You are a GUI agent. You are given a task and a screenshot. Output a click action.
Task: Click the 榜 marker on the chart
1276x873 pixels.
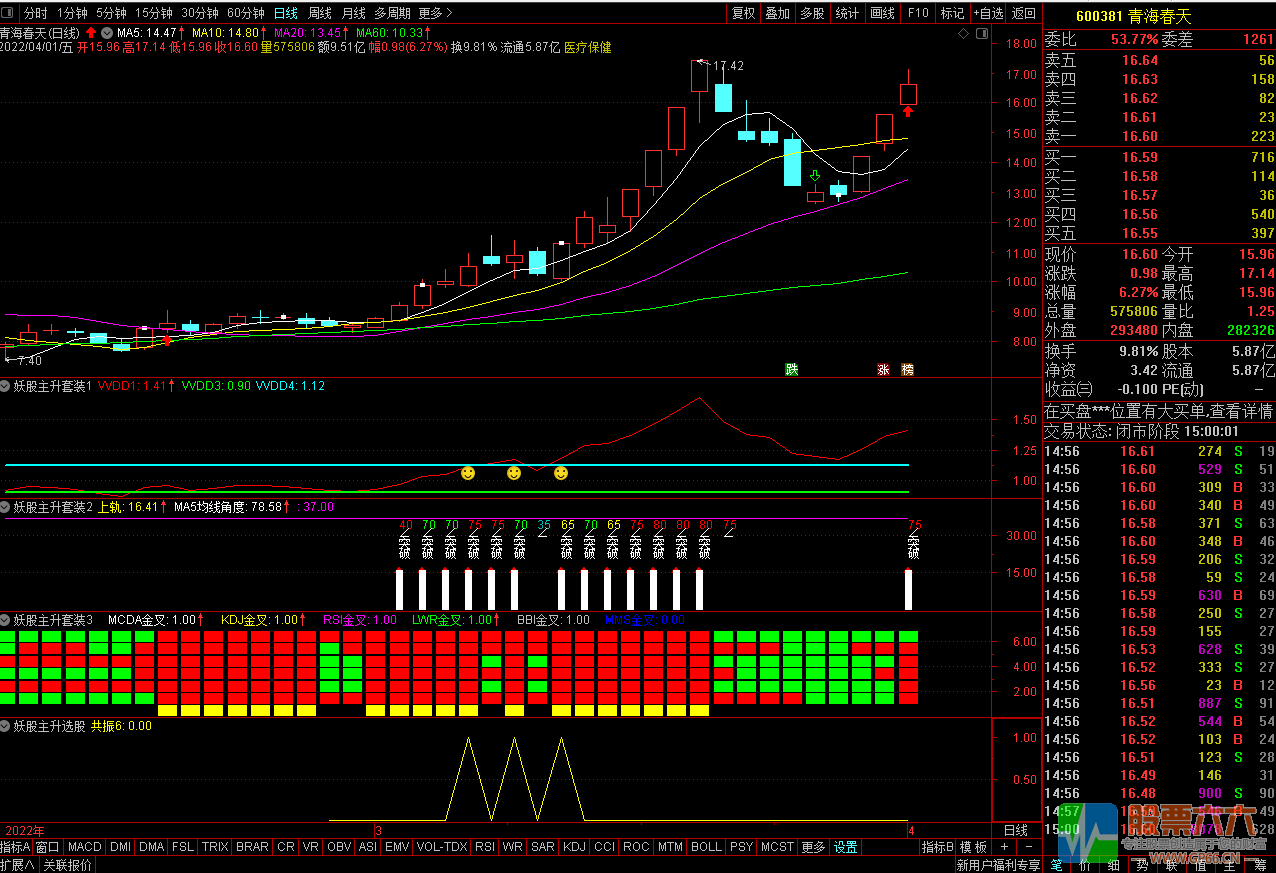click(x=907, y=369)
